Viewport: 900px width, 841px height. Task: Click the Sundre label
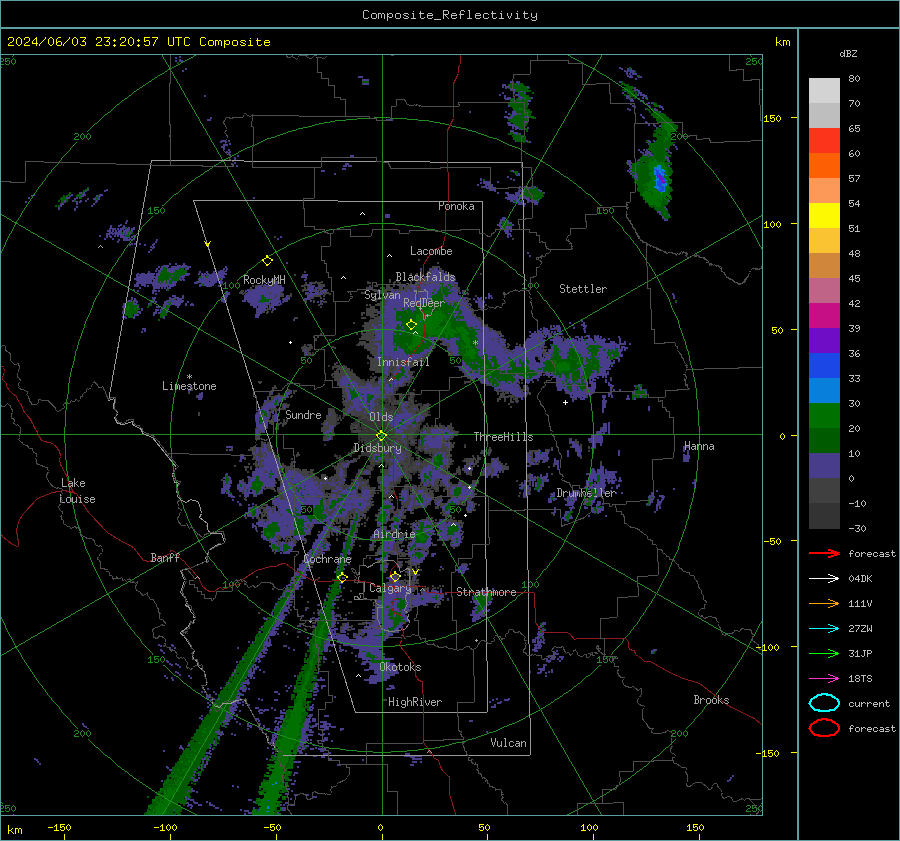pos(303,414)
